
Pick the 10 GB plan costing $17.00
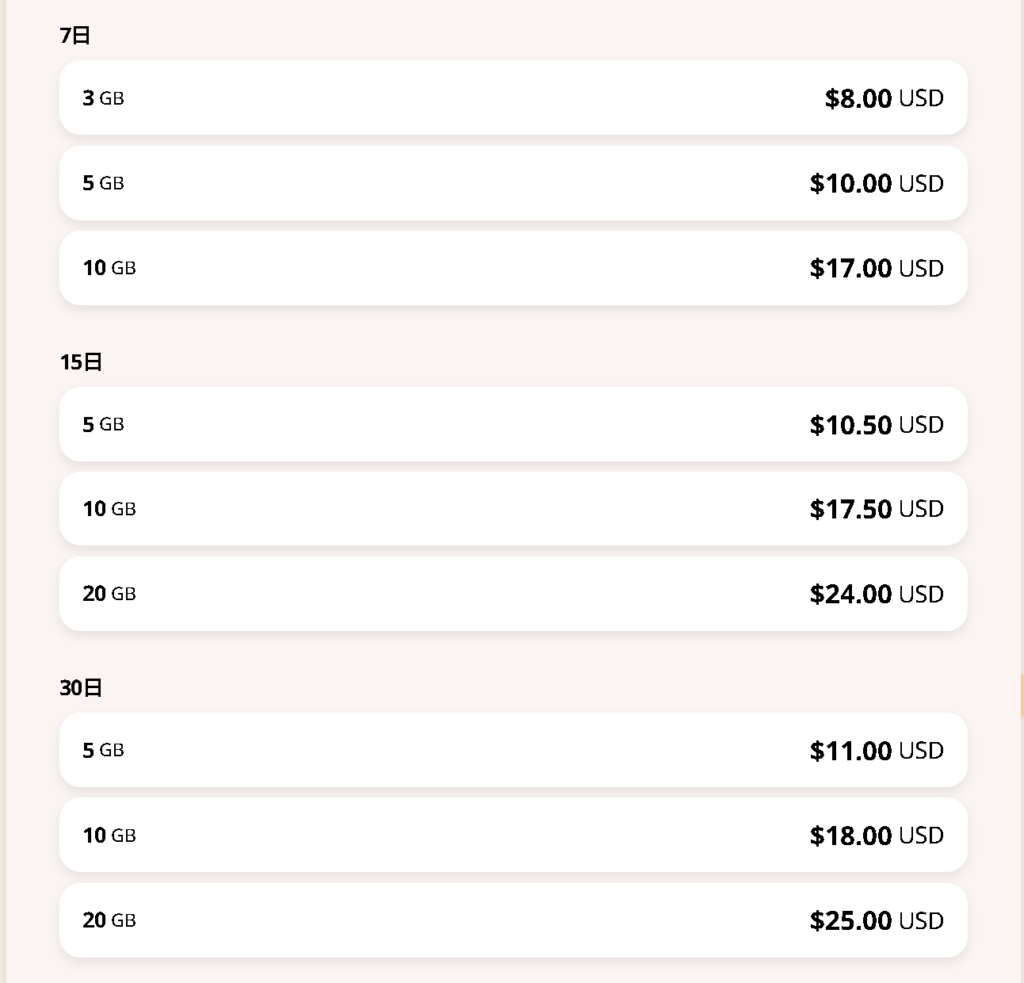pos(513,268)
